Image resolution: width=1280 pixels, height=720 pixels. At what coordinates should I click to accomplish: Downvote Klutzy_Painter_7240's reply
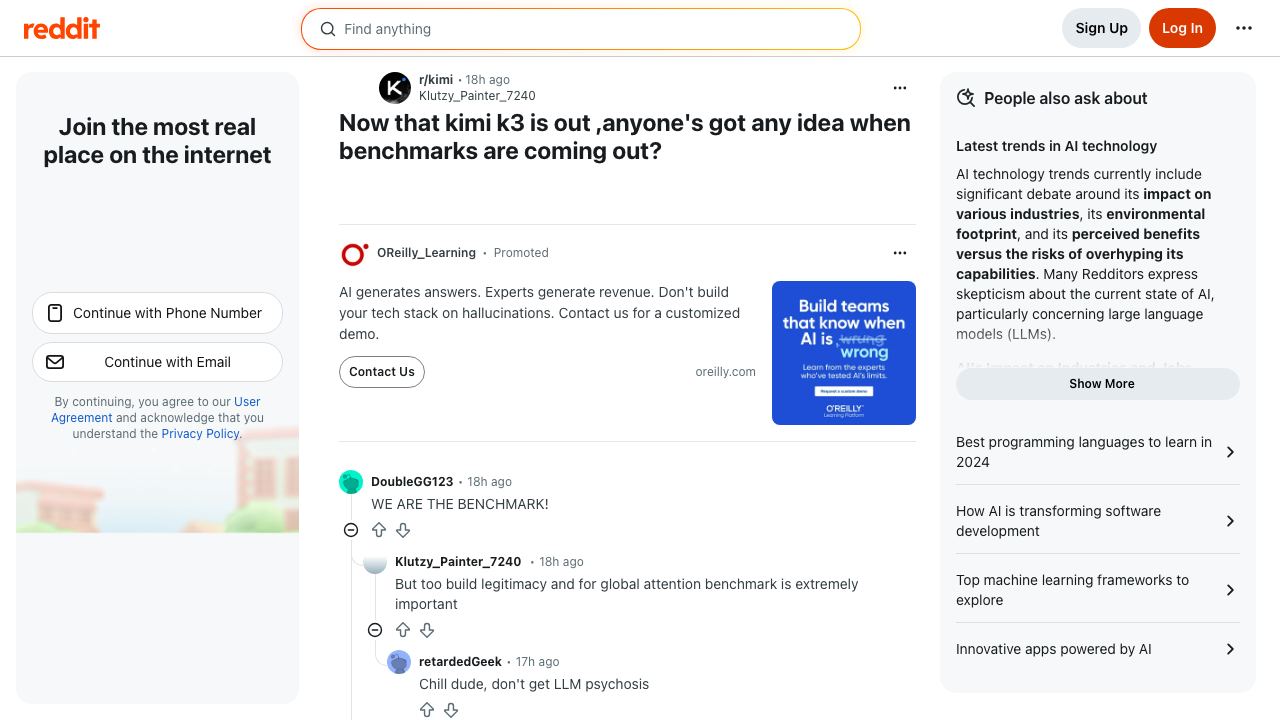[x=427, y=630]
